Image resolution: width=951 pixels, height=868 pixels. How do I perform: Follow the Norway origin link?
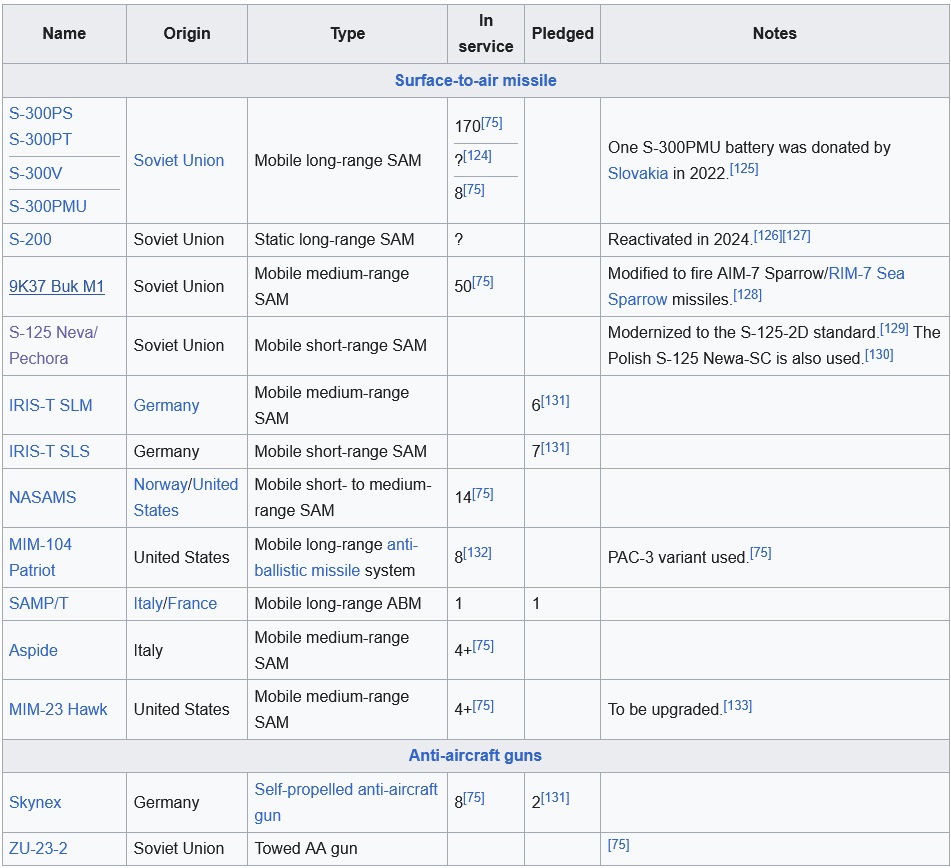161,485
